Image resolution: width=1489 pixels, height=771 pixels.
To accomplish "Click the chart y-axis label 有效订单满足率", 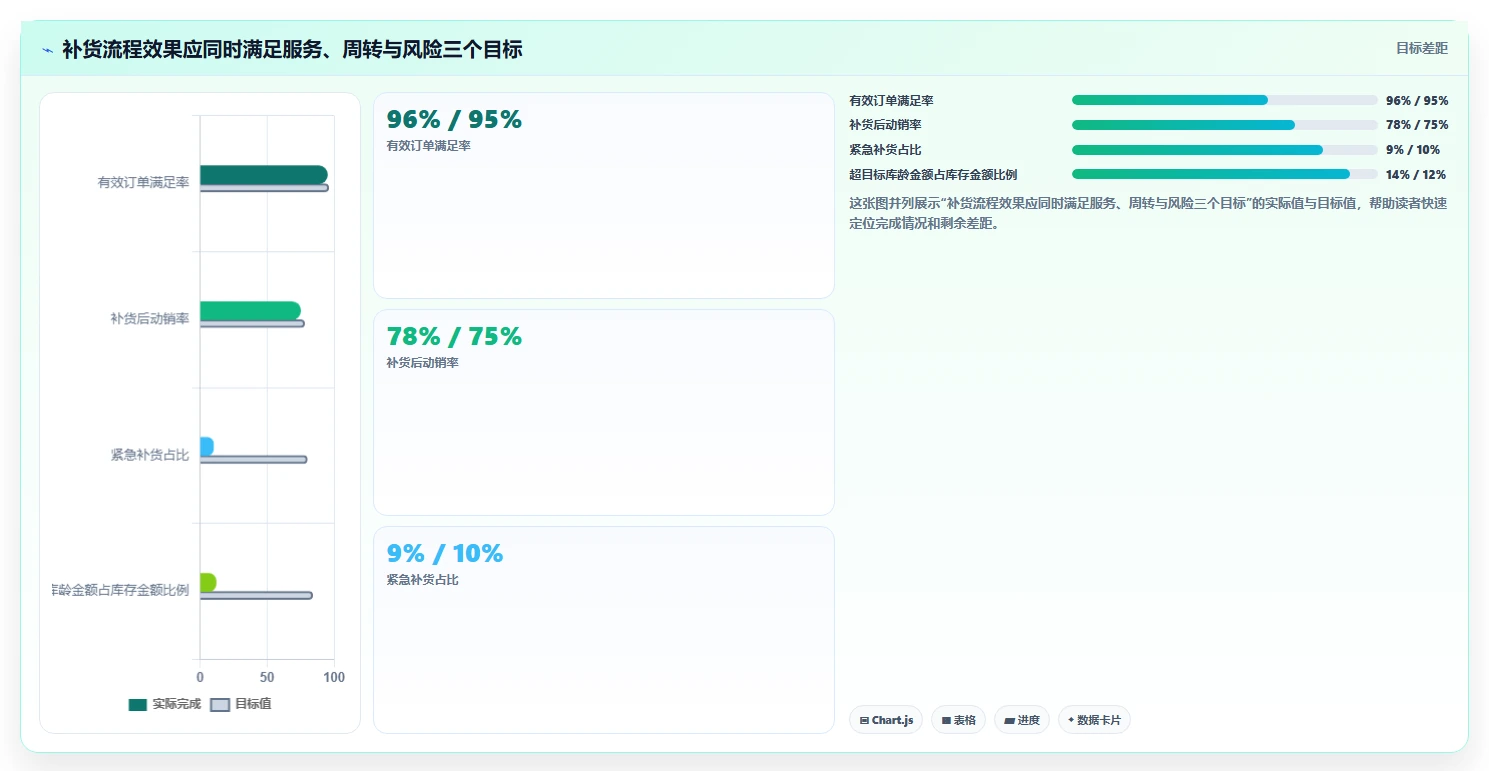I will click(143, 183).
